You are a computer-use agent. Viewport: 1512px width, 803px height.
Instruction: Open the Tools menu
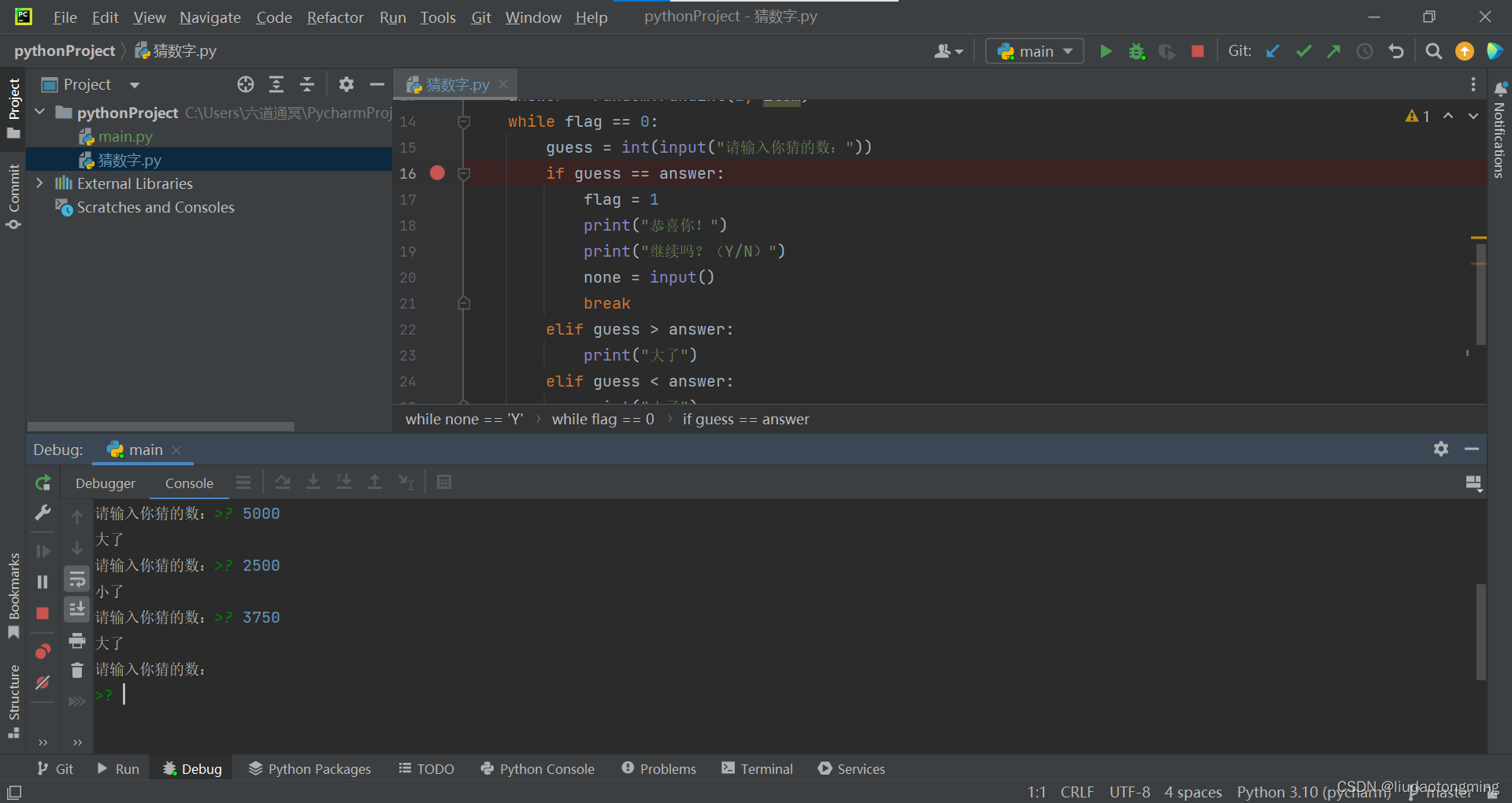438,17
